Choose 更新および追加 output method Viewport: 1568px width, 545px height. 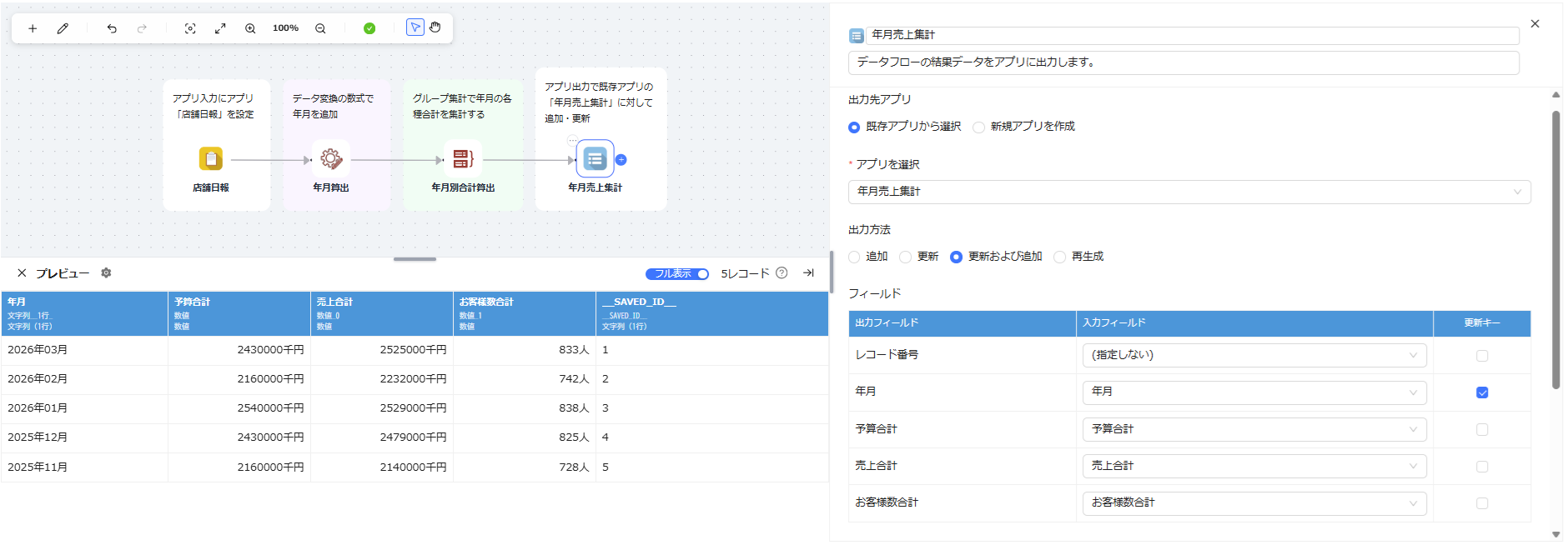point(957,257)
